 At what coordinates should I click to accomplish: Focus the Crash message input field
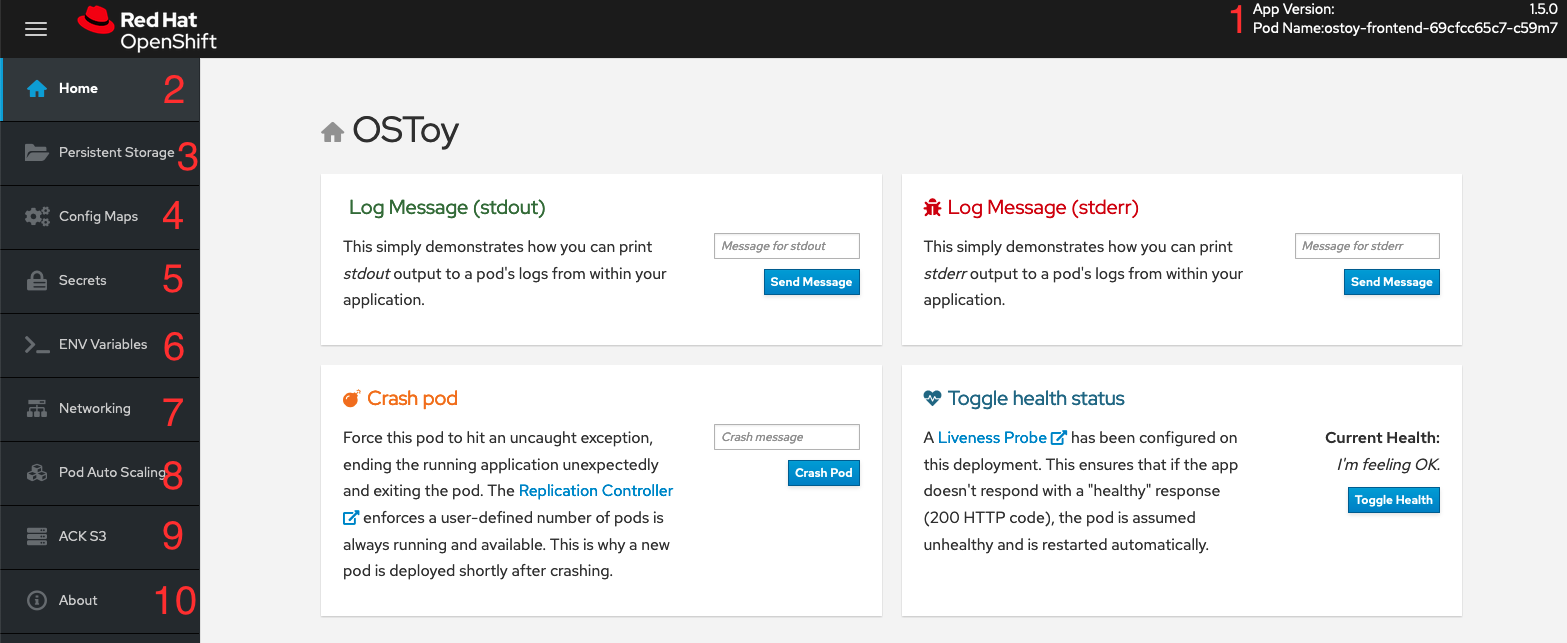pos(786,437)
